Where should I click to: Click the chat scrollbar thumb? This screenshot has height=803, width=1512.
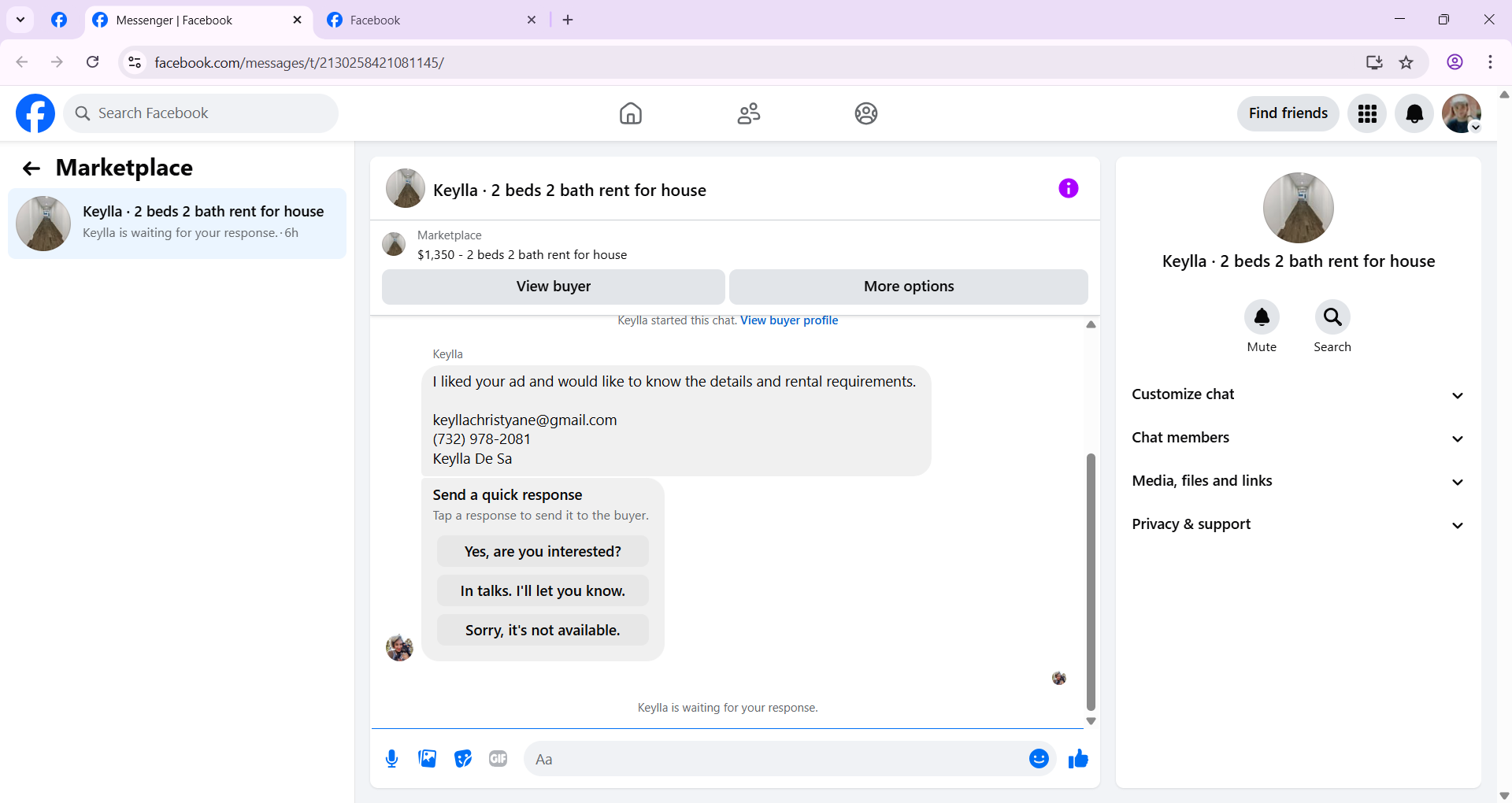point(1091,582)
